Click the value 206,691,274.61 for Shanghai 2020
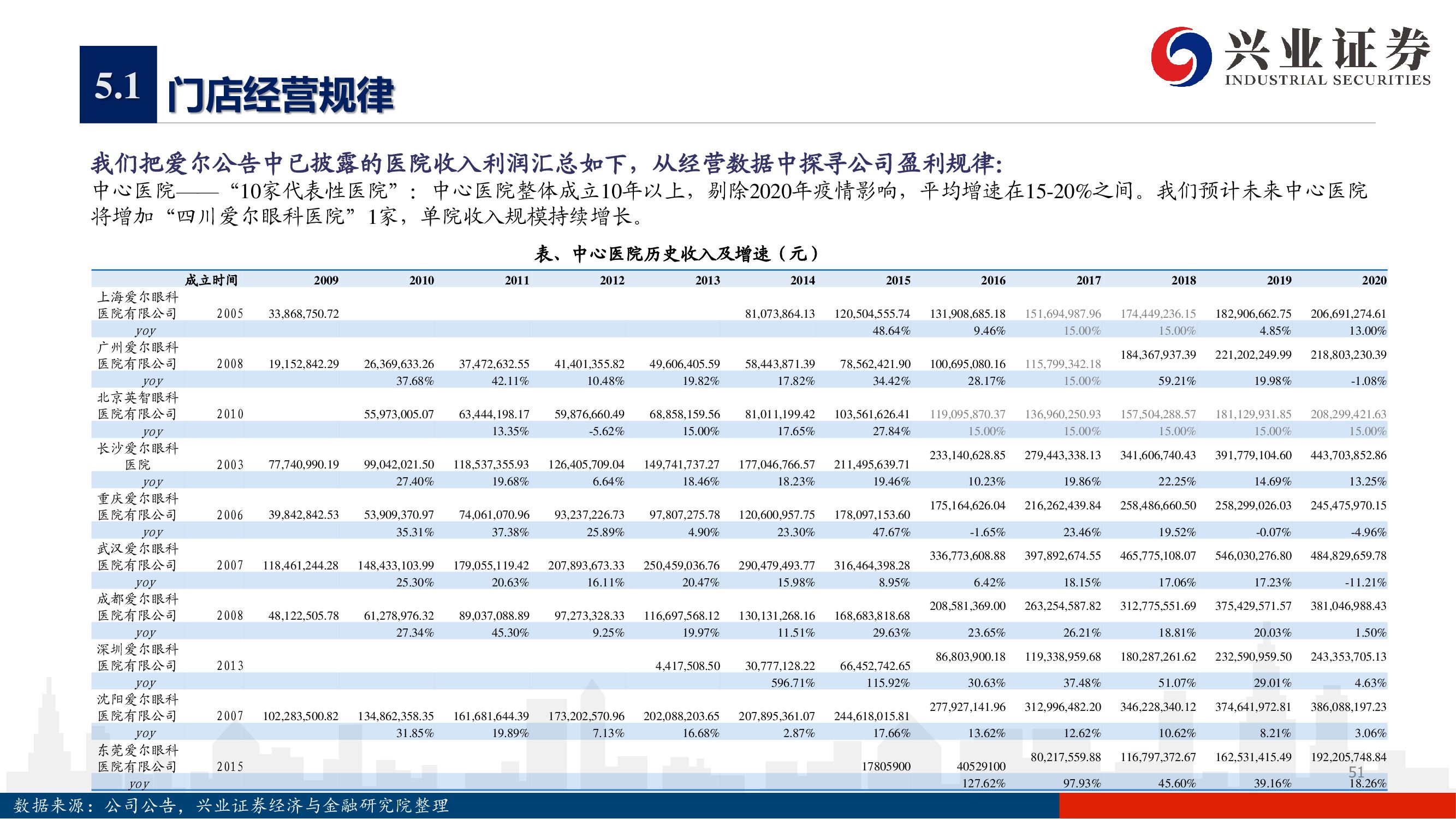 (x=1348, y=314)
